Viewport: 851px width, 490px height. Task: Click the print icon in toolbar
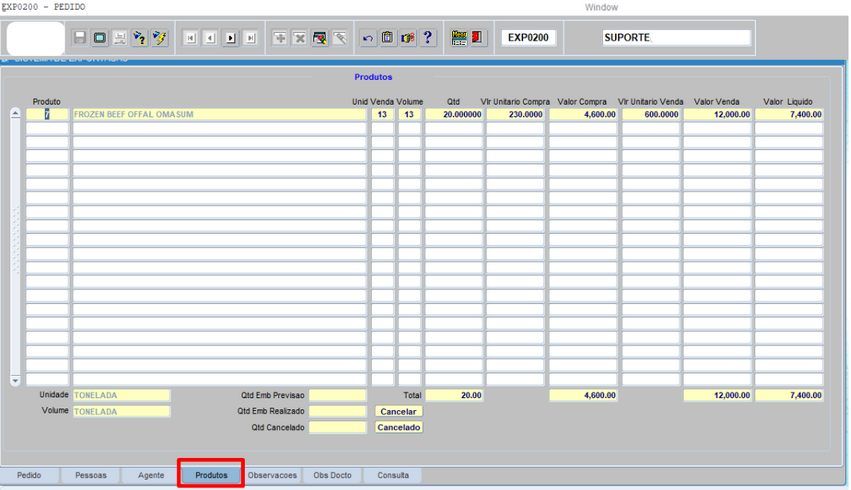(120, 38)
